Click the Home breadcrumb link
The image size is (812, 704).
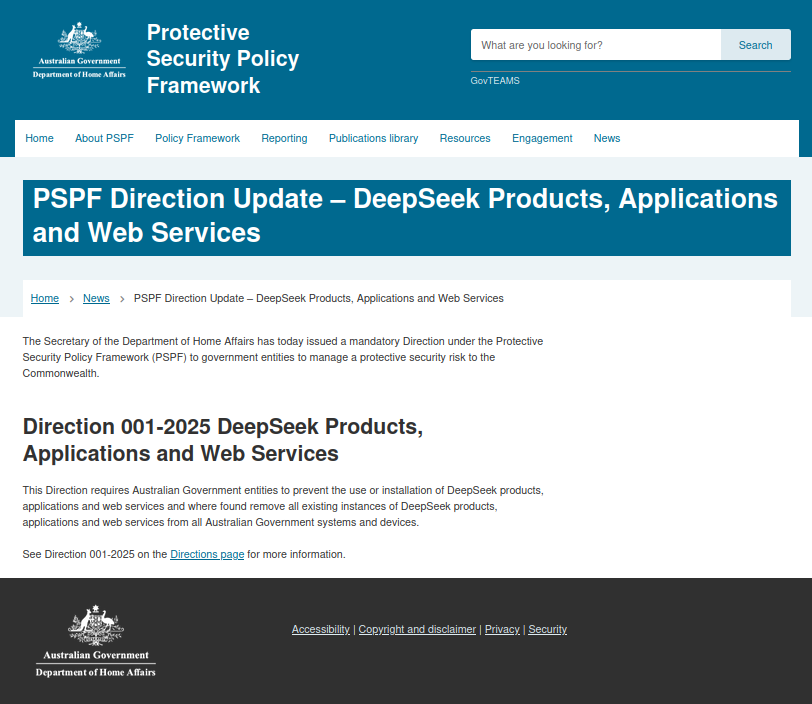(x=45, y=298)
